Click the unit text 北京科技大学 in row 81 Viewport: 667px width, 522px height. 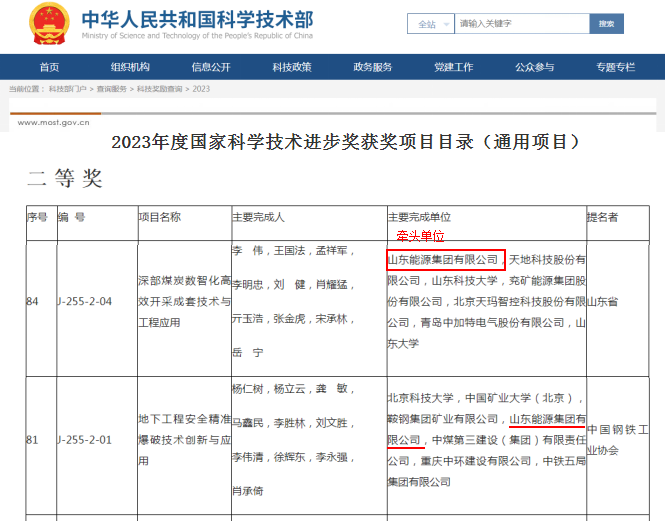[x=421, y=398]
